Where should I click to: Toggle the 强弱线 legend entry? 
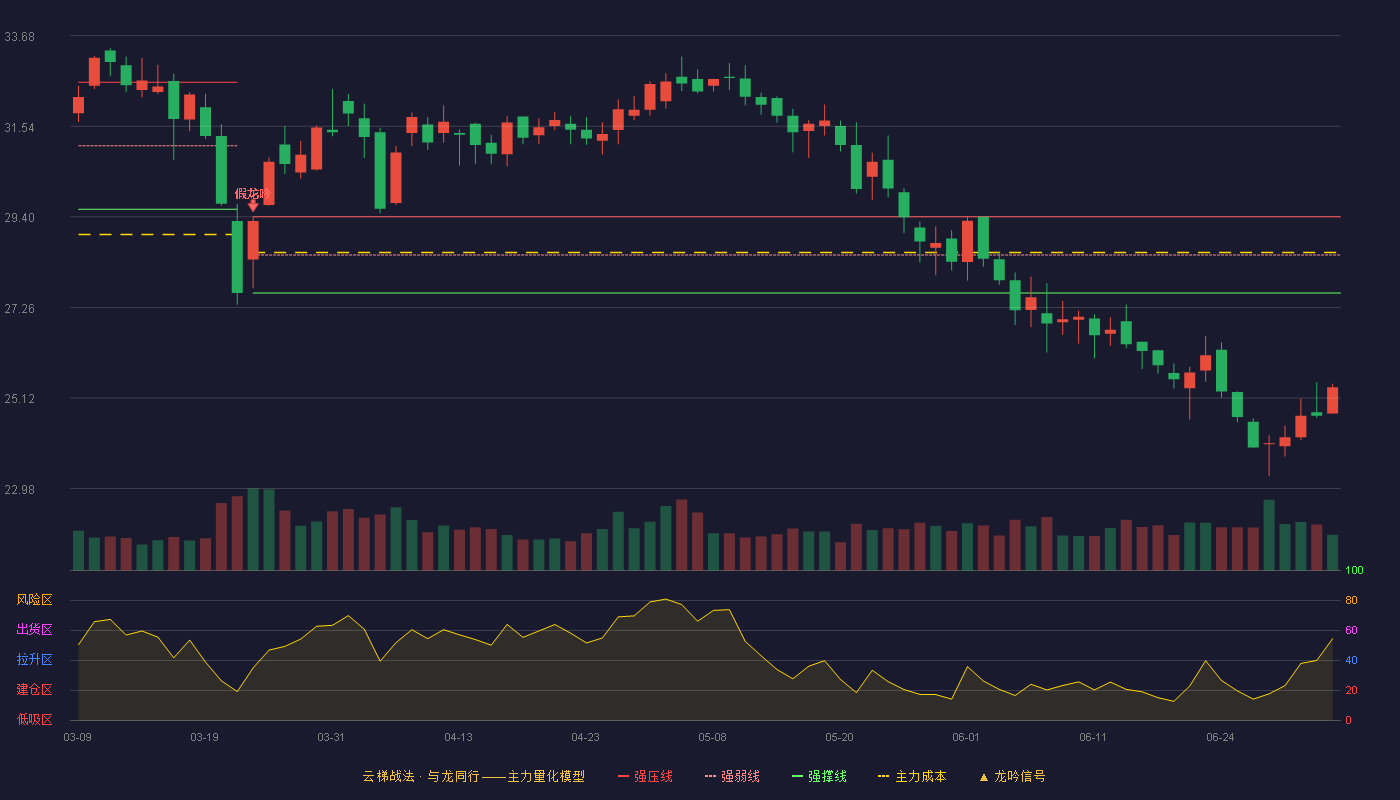click(732, 776)
